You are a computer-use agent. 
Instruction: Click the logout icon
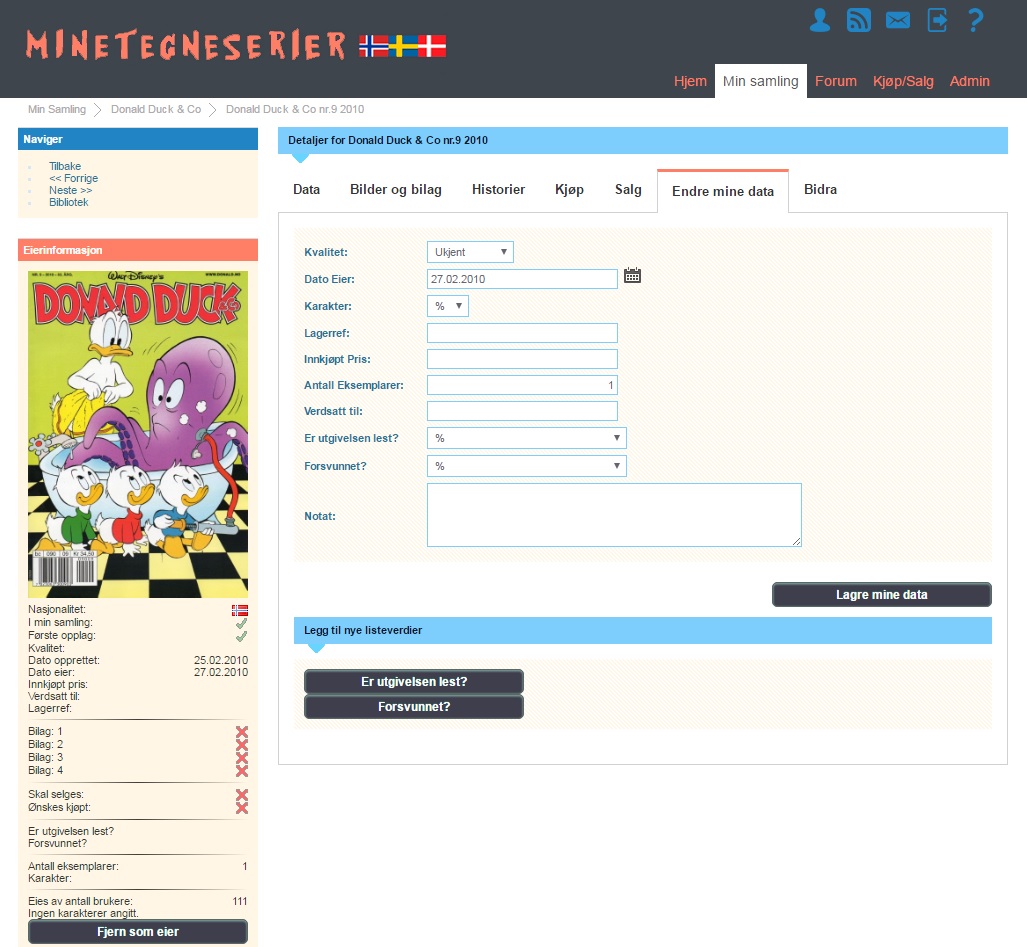(x=937, y=20)
